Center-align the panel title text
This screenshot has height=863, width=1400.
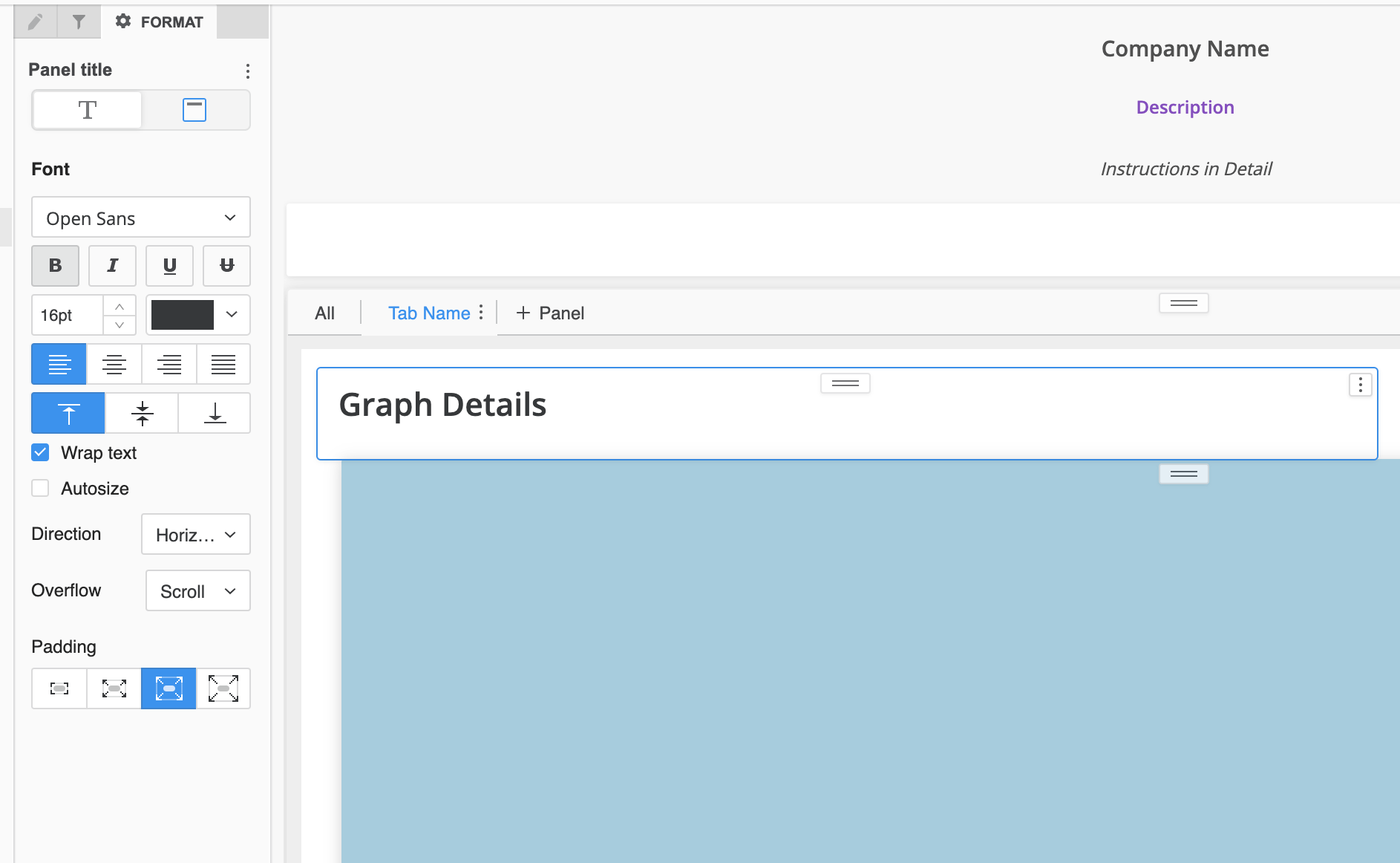coord(114,364)
